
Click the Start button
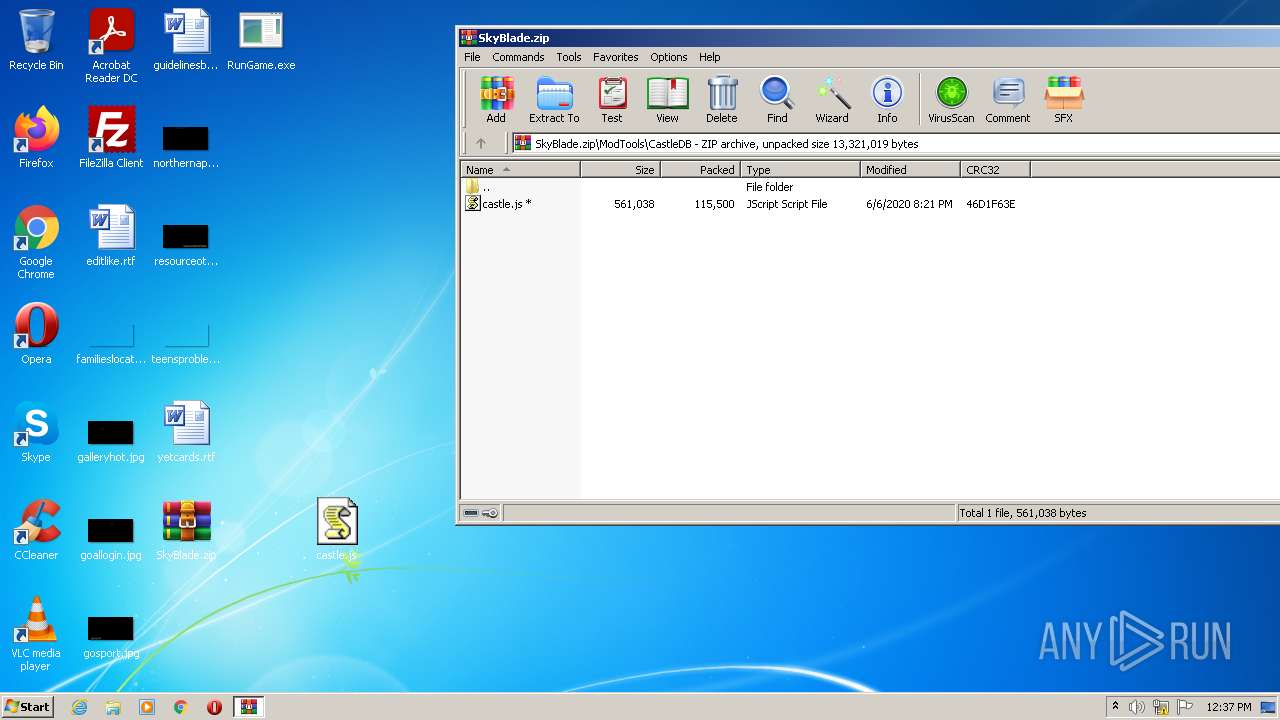pyautogui.click(x=27, y=707)
